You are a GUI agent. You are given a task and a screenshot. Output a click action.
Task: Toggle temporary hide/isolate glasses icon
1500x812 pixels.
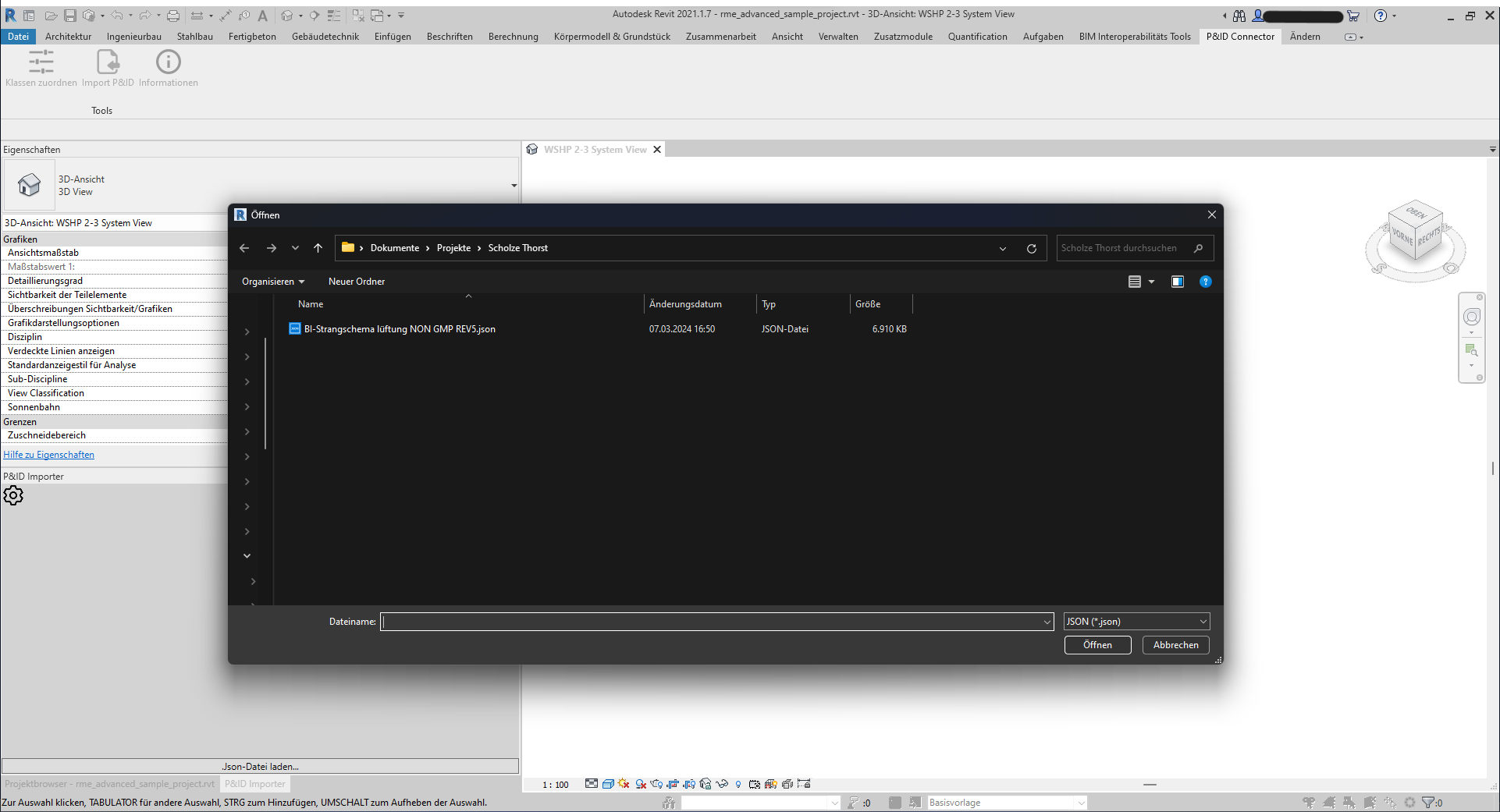(722, 784)
